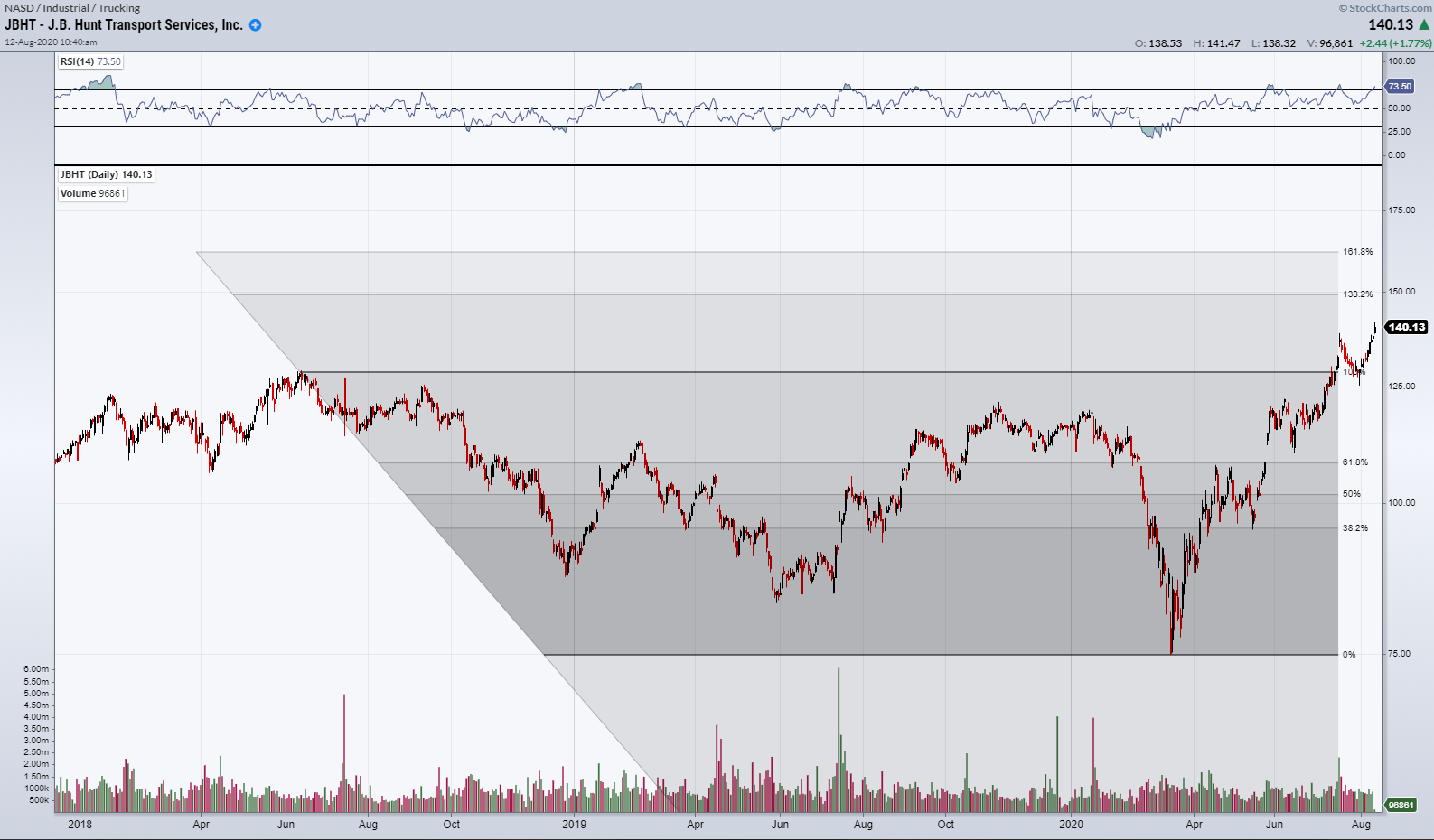The image size is (1434, 840).
Task: Click the low price value L: 138.32
Action: (1273, 43)
